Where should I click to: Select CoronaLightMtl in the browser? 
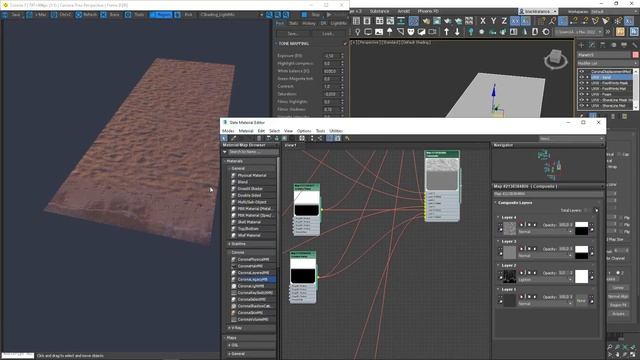[x=251, y=286]
